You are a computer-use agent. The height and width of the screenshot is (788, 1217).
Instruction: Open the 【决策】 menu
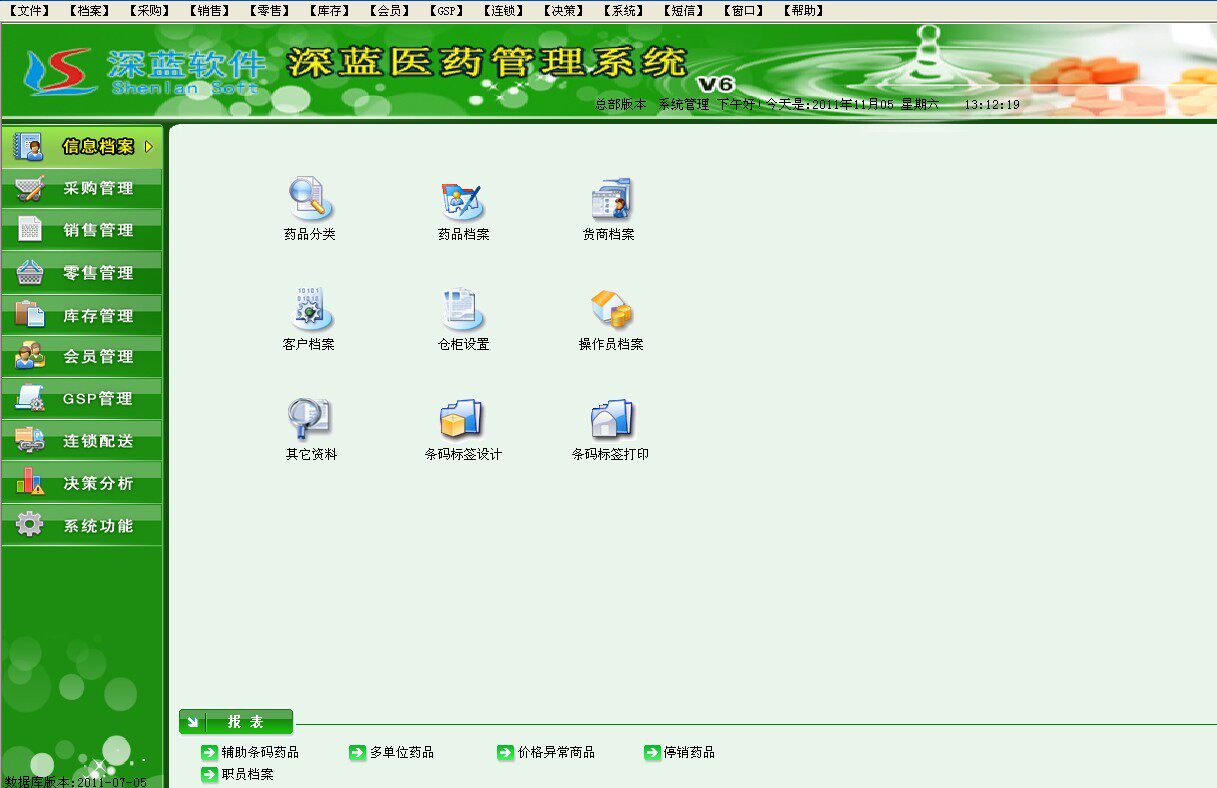point(562,11)
